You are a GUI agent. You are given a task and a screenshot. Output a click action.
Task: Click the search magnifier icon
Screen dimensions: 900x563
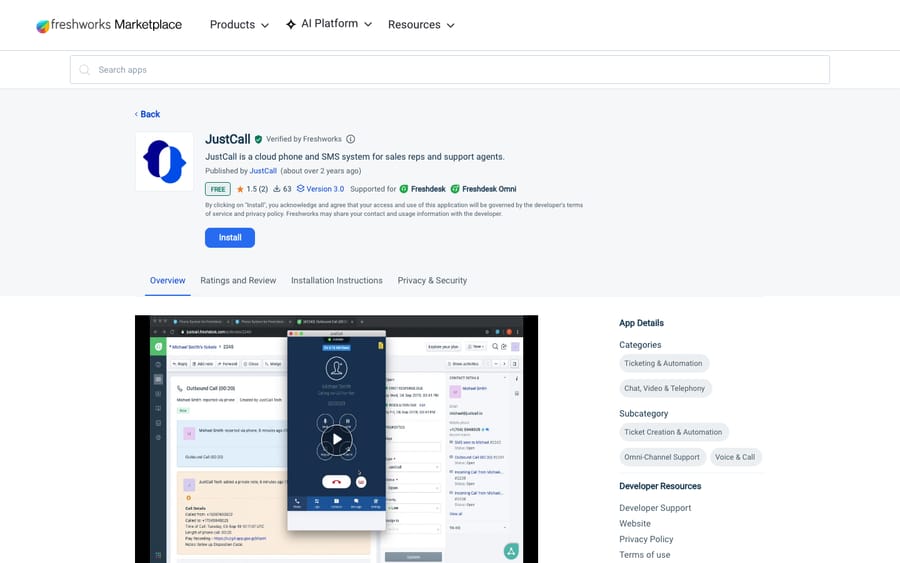84,69
